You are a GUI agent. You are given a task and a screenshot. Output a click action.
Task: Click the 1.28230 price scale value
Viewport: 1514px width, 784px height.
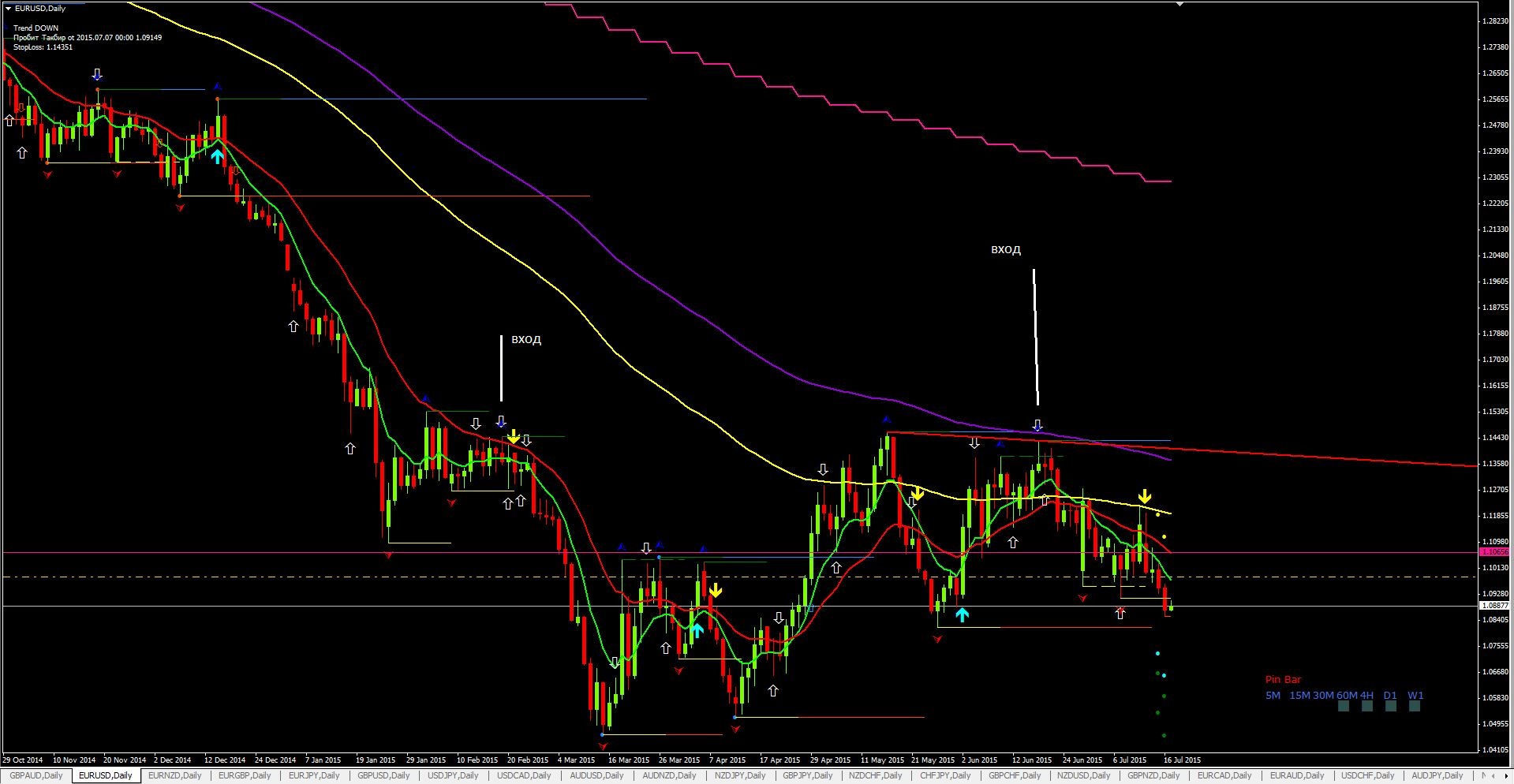pyautogui.click(x=1496, y=21)
